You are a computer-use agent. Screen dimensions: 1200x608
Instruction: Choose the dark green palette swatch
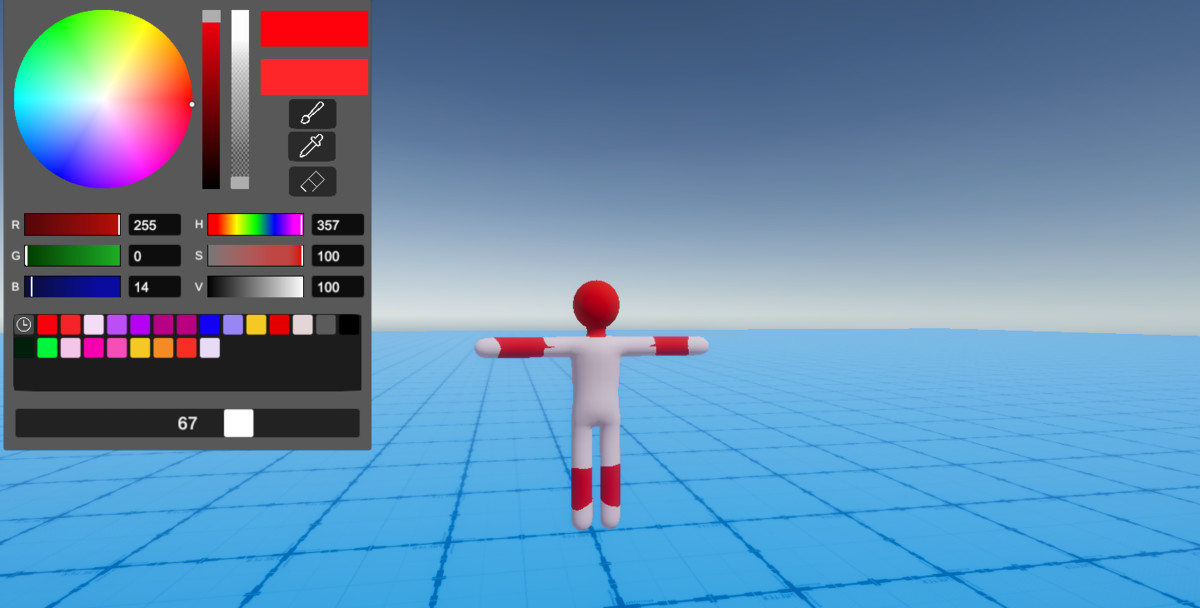[x=24, y=348]
